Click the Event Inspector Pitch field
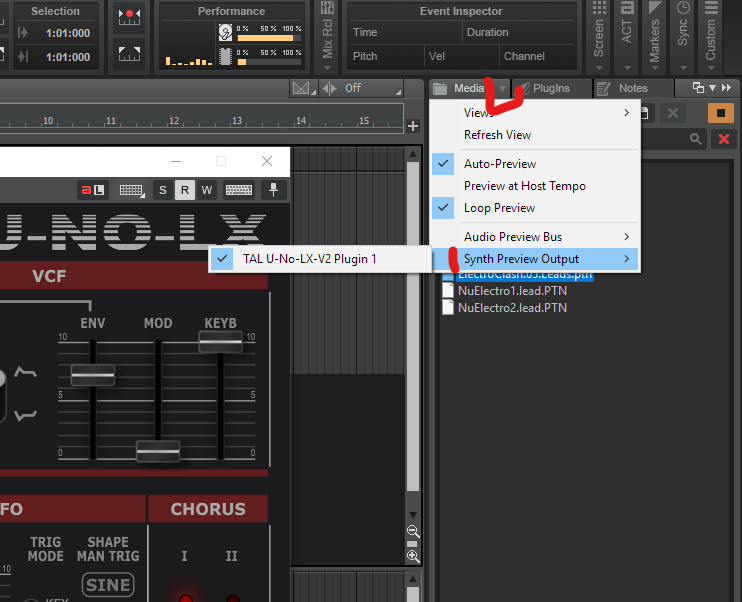This screenshot has height=602, width=742. point(386,56)
